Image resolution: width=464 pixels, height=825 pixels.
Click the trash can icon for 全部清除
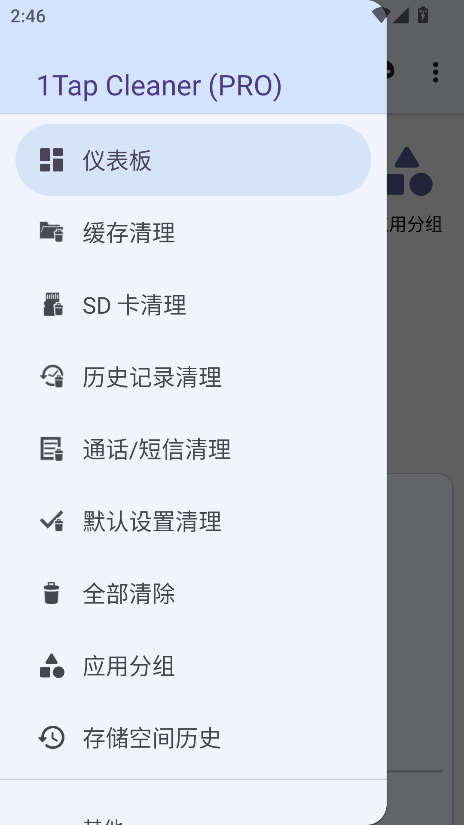(52, 593)
